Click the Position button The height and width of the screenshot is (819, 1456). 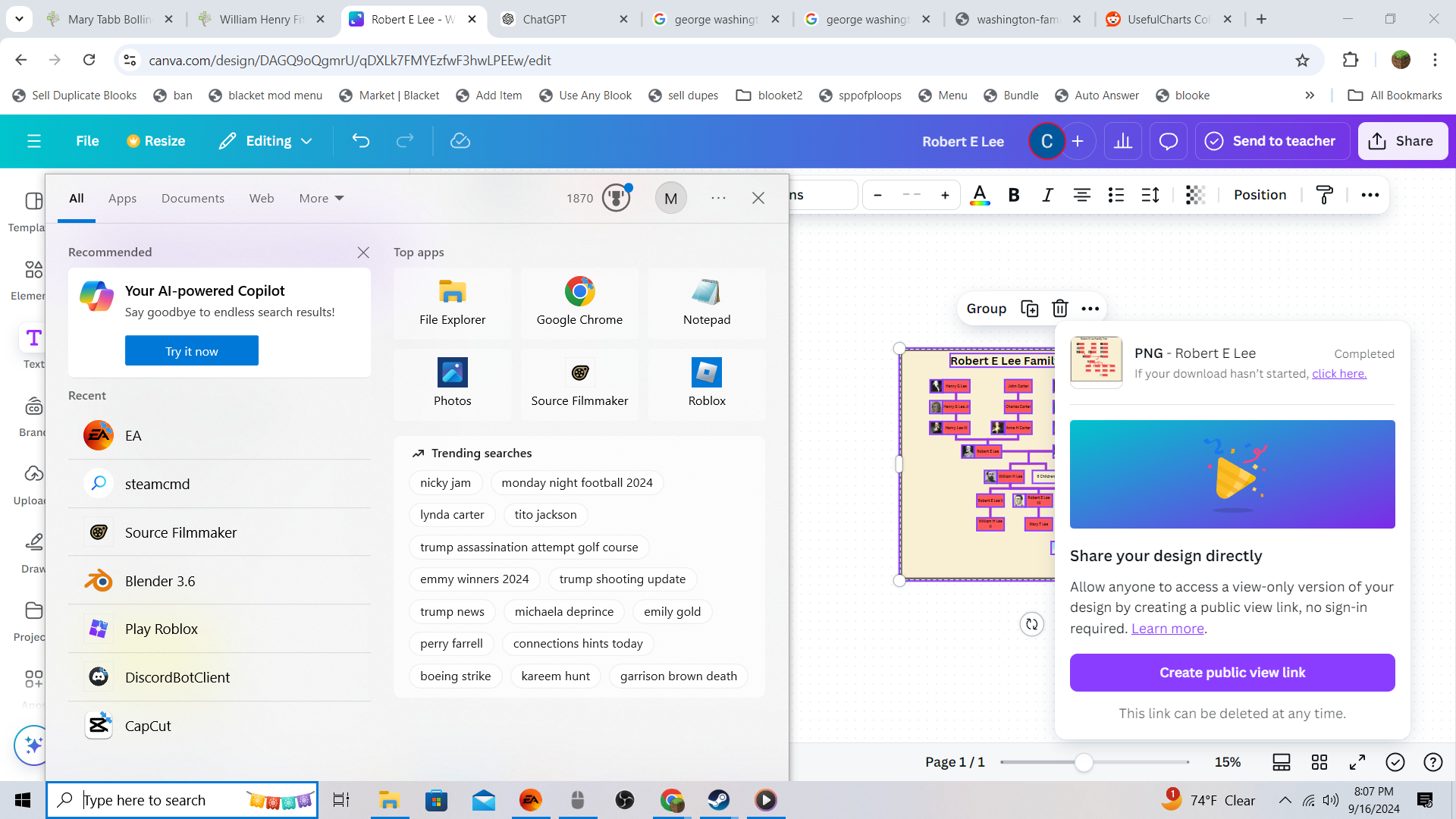pos(1260,195)
